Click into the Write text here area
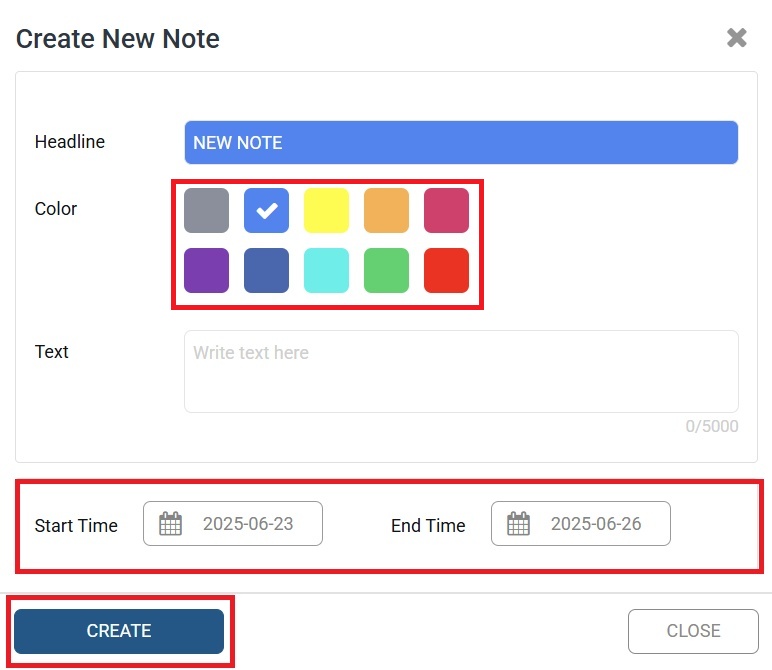Image resolution: width=772 pixels, height=670 pixels. (x=461, y=371)
